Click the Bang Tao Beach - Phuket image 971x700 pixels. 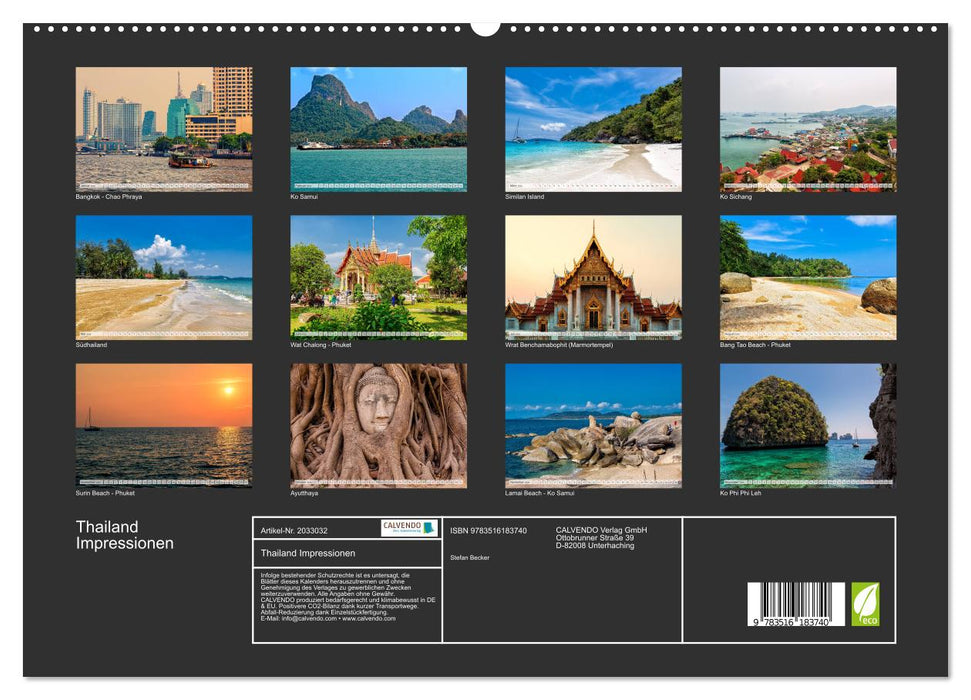tap(806, 277)
